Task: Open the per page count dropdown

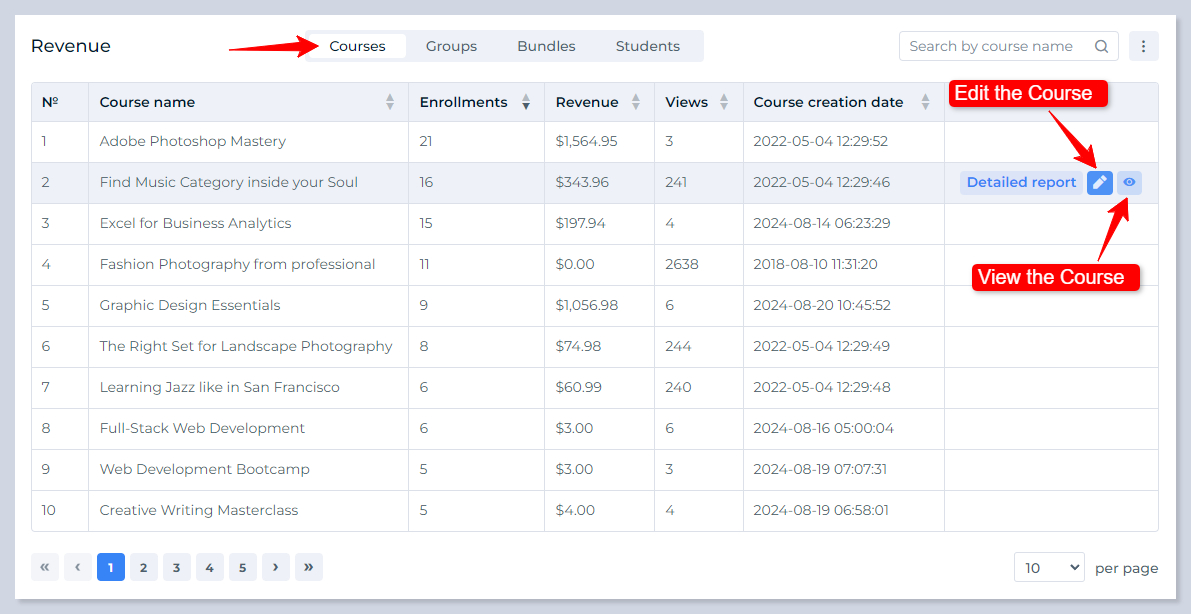Action: point(1049,567)
